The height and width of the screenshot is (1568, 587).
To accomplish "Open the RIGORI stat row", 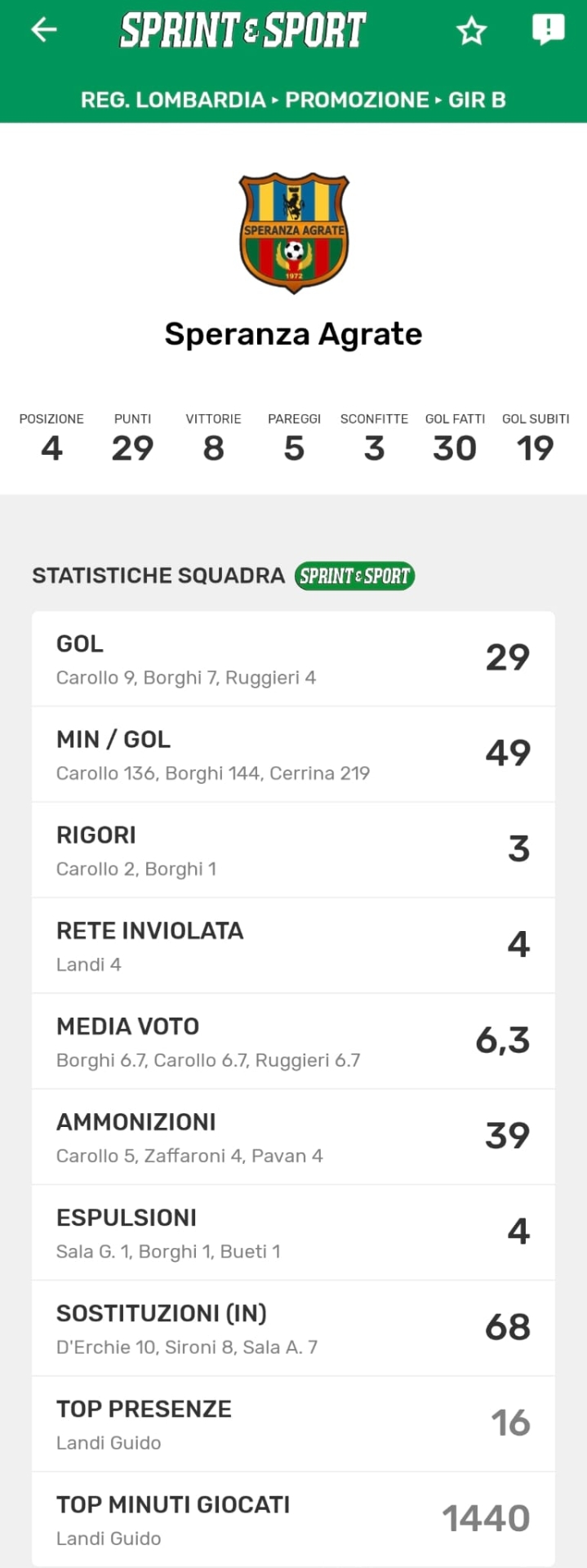I will point(293,850).
